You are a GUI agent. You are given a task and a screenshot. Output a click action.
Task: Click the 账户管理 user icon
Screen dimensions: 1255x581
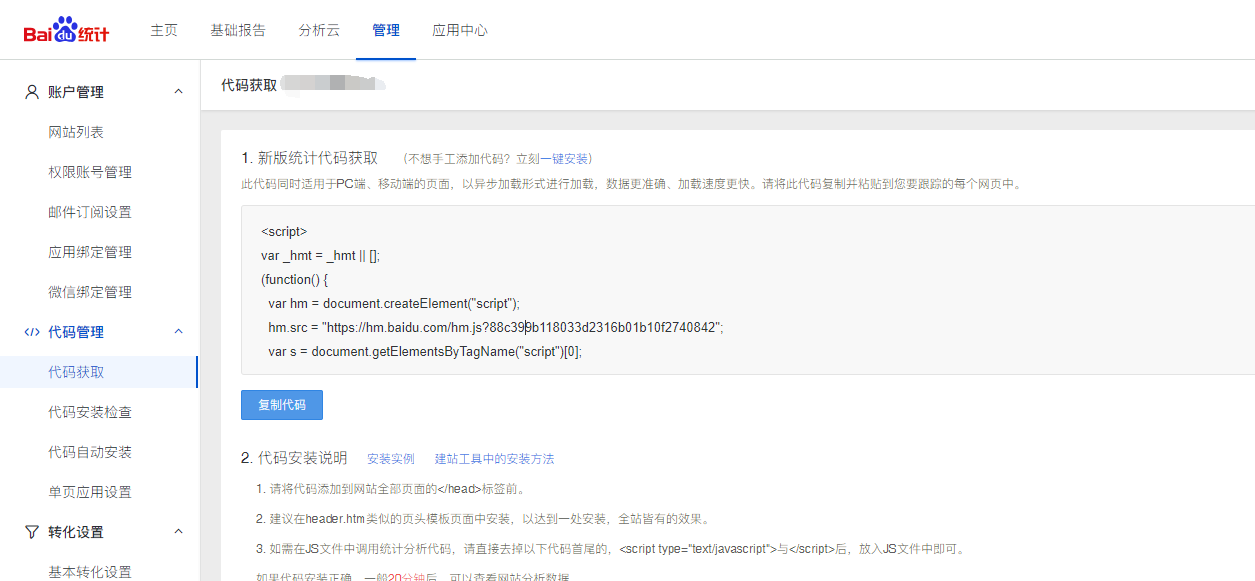pos(32,92)
